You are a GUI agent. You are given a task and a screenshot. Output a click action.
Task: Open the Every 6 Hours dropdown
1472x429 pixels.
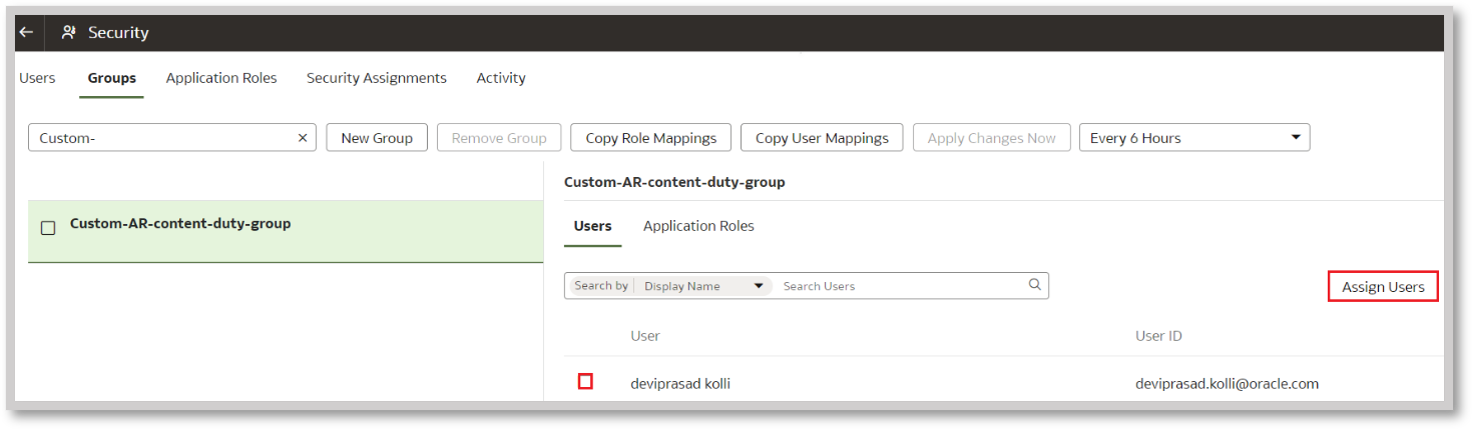(x=1194, y=138)
